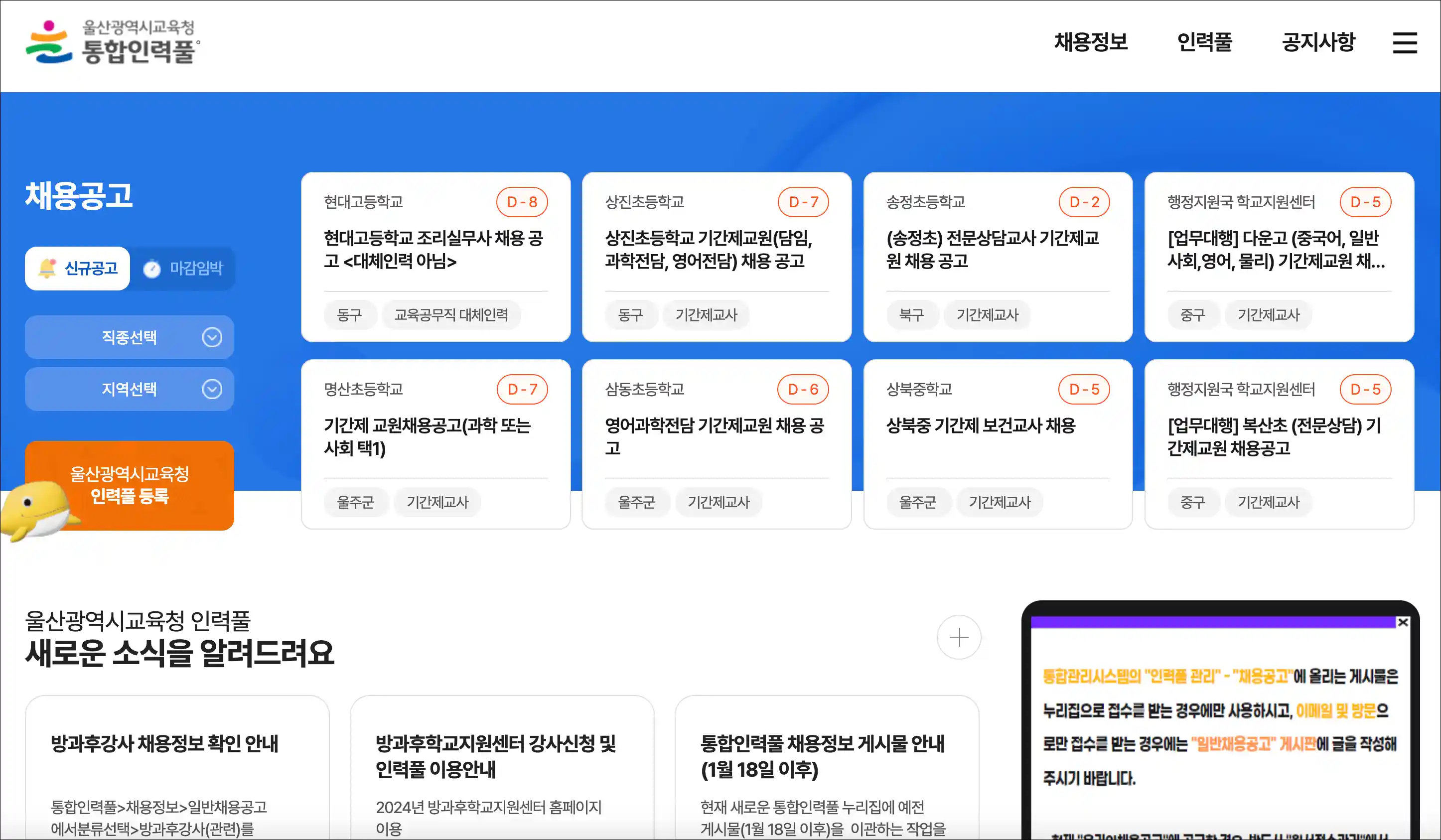
Task: Expand the 직종선택 dropdown
Action: (129, 337)
